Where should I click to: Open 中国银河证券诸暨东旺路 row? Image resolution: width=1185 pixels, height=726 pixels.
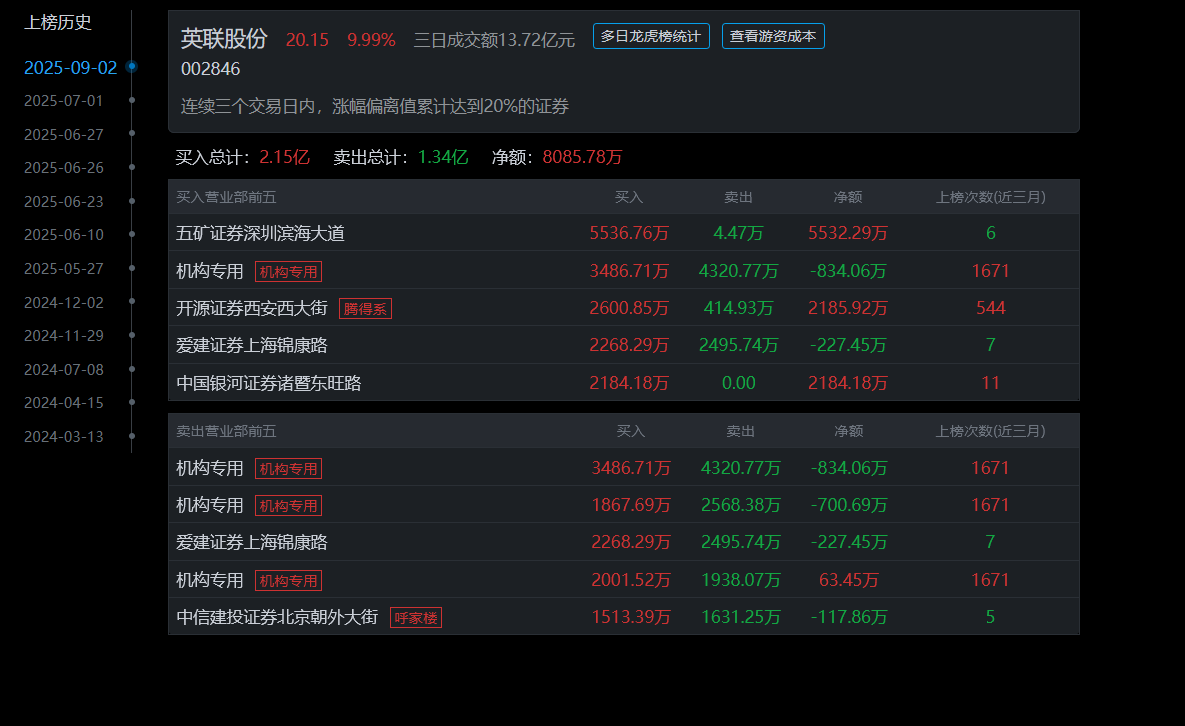click(268, 383)
